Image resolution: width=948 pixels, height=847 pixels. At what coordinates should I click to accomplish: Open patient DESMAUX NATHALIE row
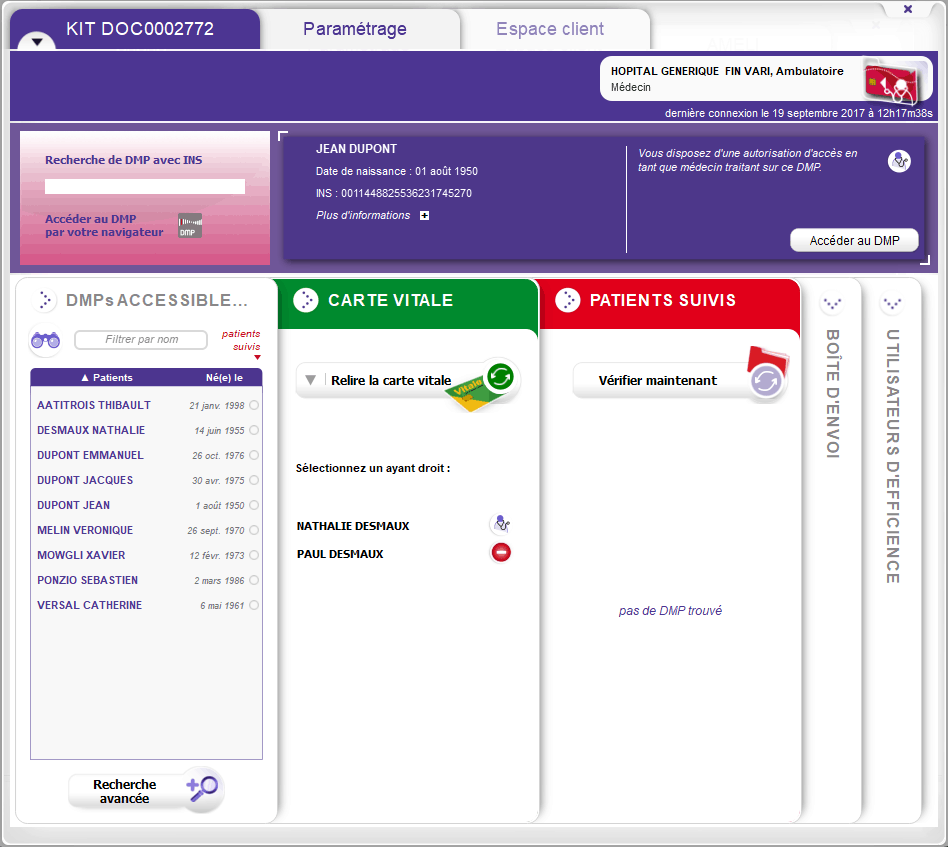click(146, 430)
